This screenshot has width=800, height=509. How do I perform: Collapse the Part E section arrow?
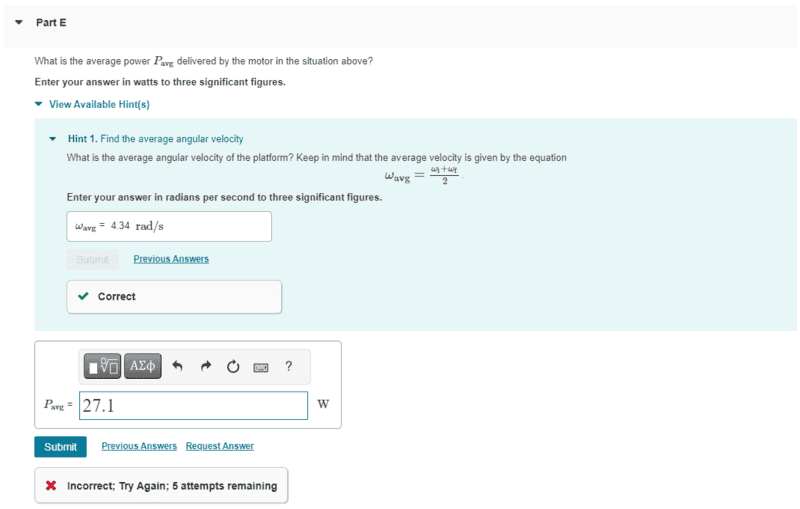18,22
